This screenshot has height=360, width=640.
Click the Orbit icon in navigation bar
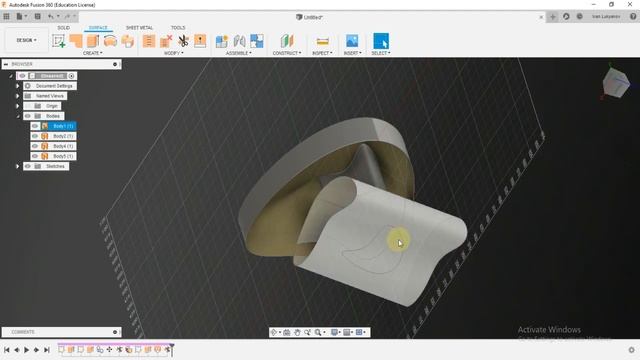point(274,333)
